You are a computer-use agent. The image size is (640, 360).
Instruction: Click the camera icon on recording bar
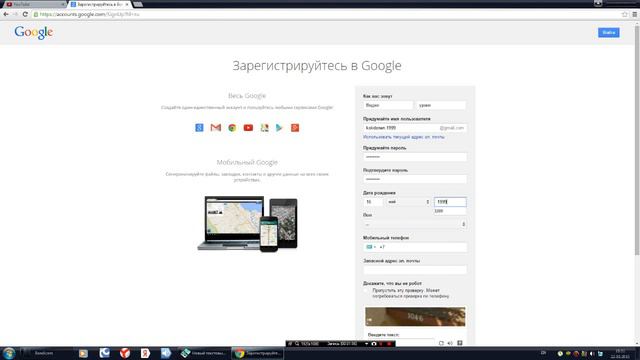click(x=373, y=344)
